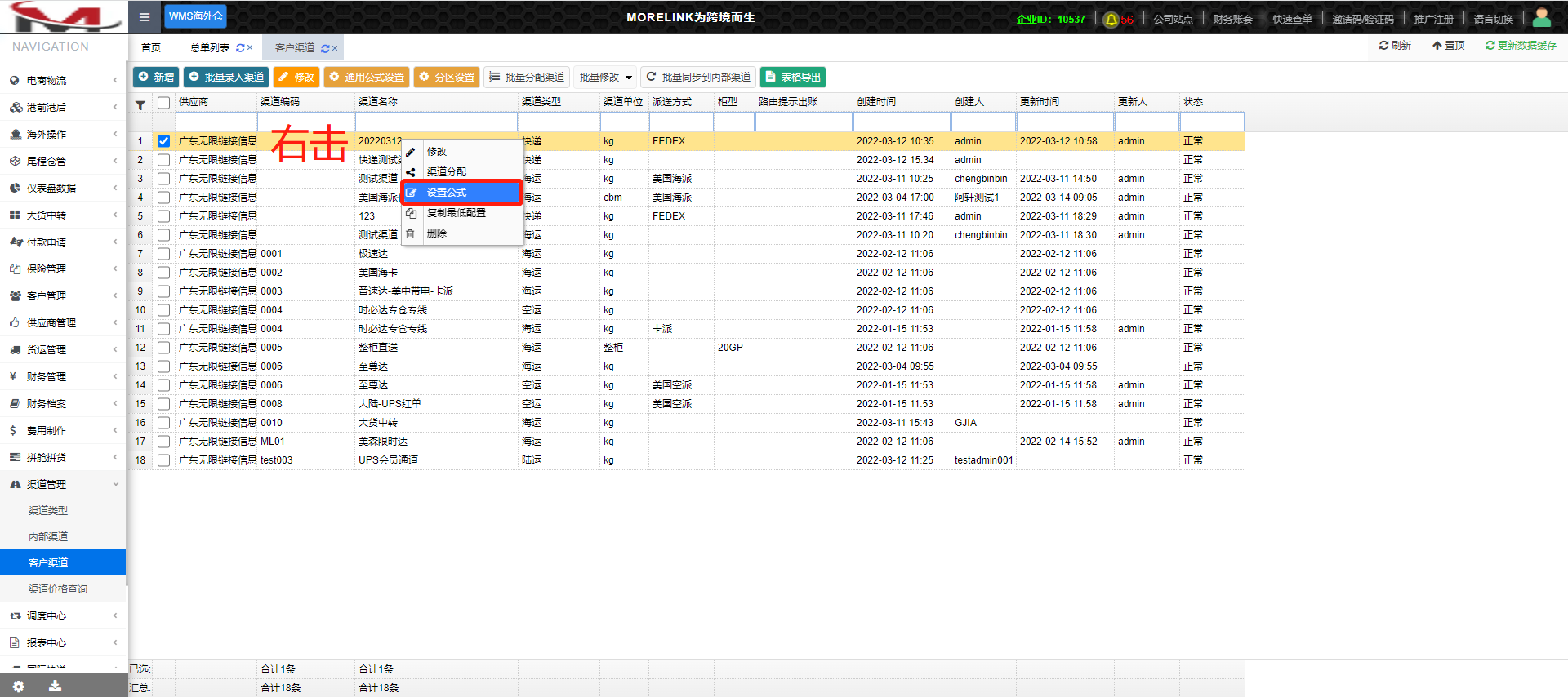Click the settings gear icon at sidebar bottom

18,686
